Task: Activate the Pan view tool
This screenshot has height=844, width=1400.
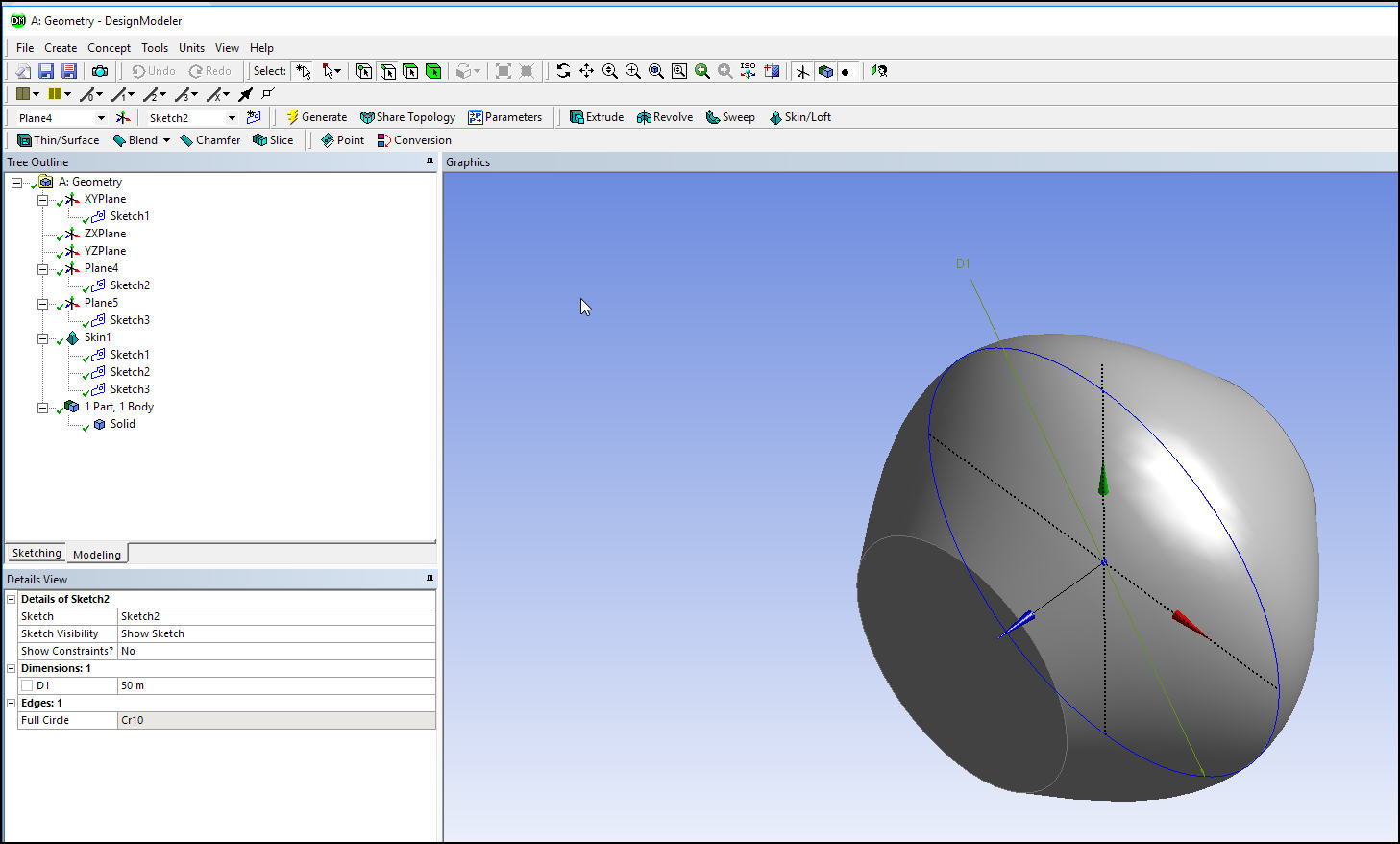Action: (x=586, y=71)
